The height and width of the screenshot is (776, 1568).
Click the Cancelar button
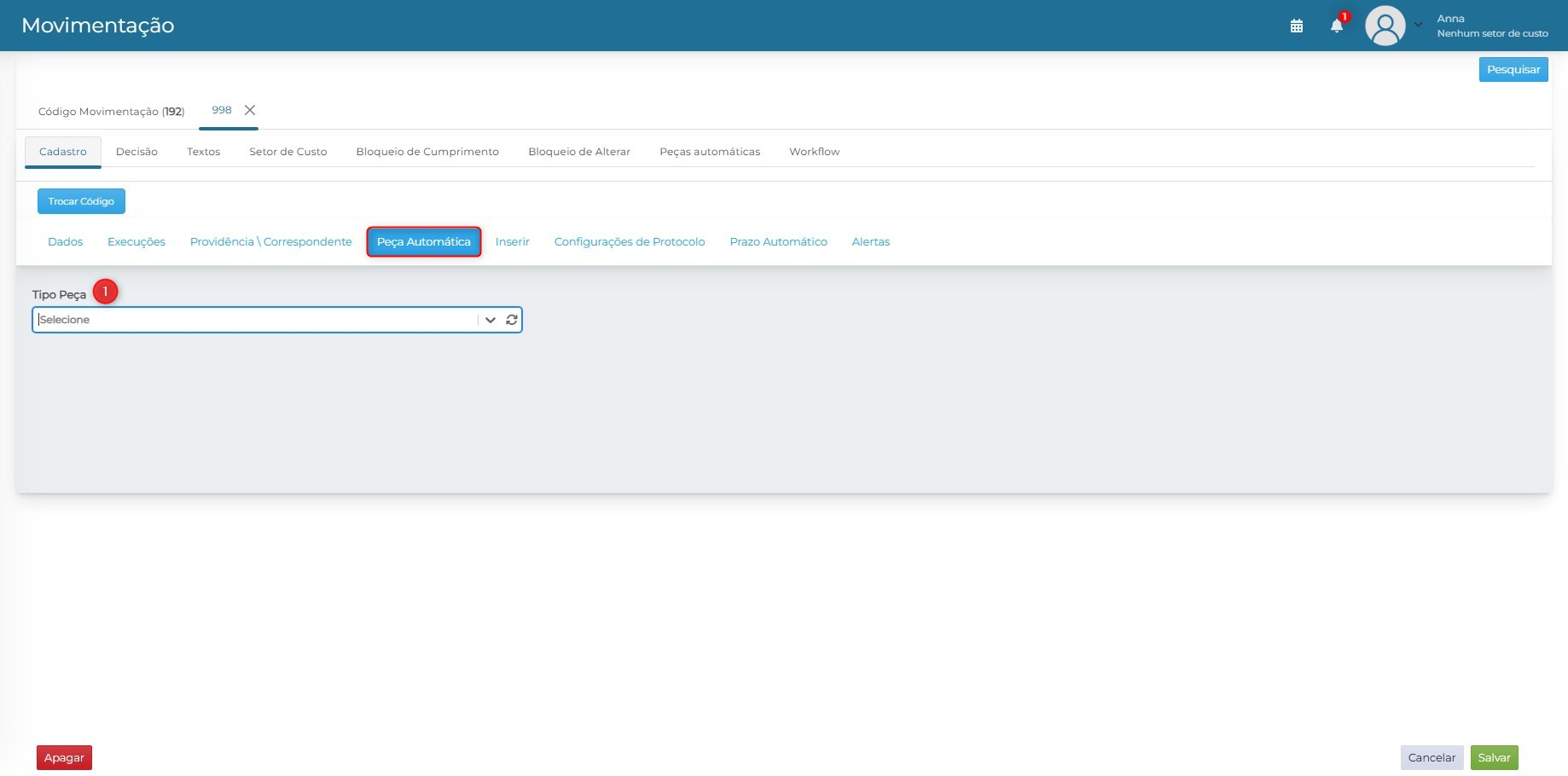tap(1432, 758)
